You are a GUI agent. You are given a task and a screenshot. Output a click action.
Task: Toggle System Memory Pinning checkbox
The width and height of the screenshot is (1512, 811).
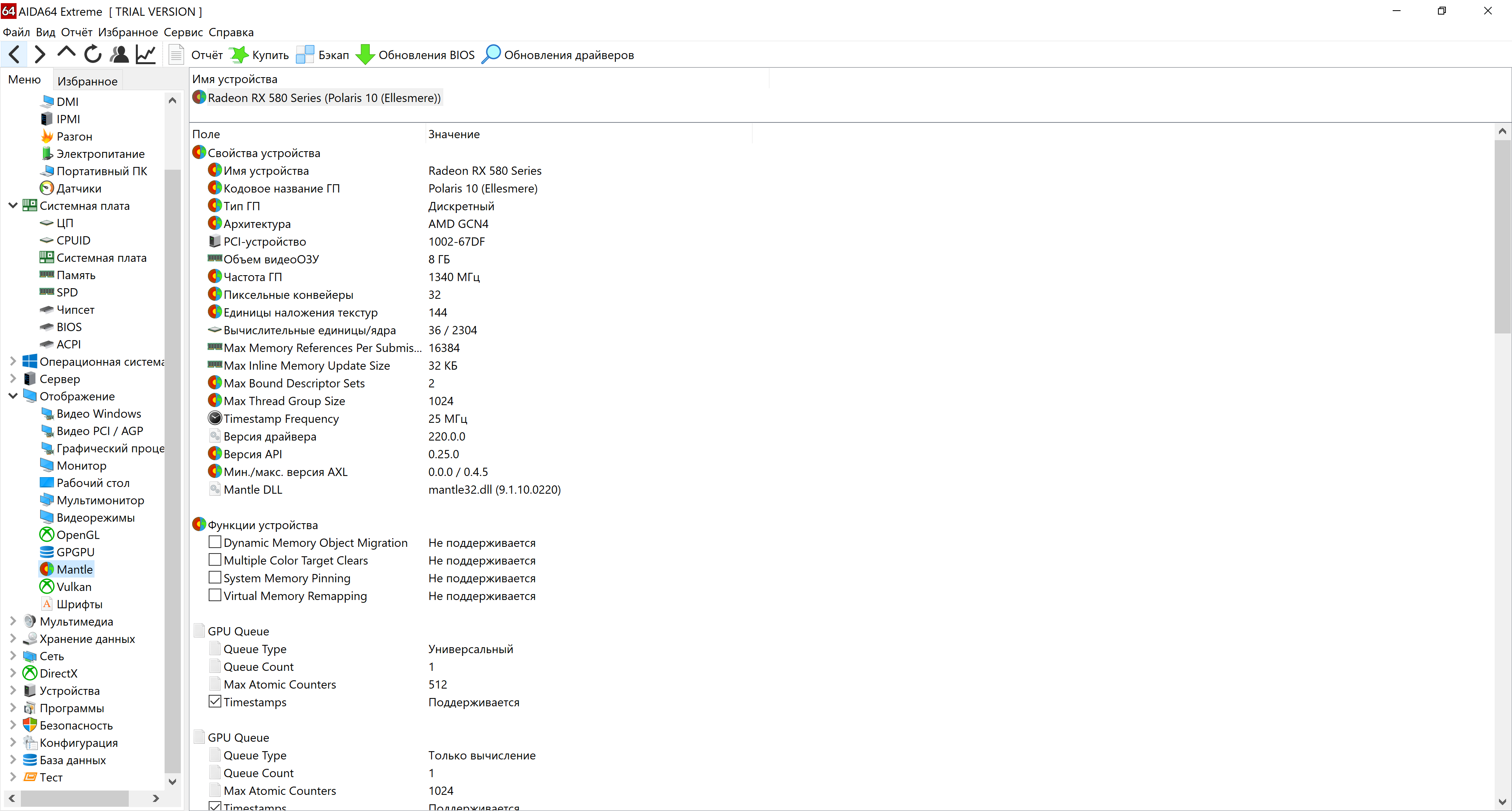[x=215, y=578]
